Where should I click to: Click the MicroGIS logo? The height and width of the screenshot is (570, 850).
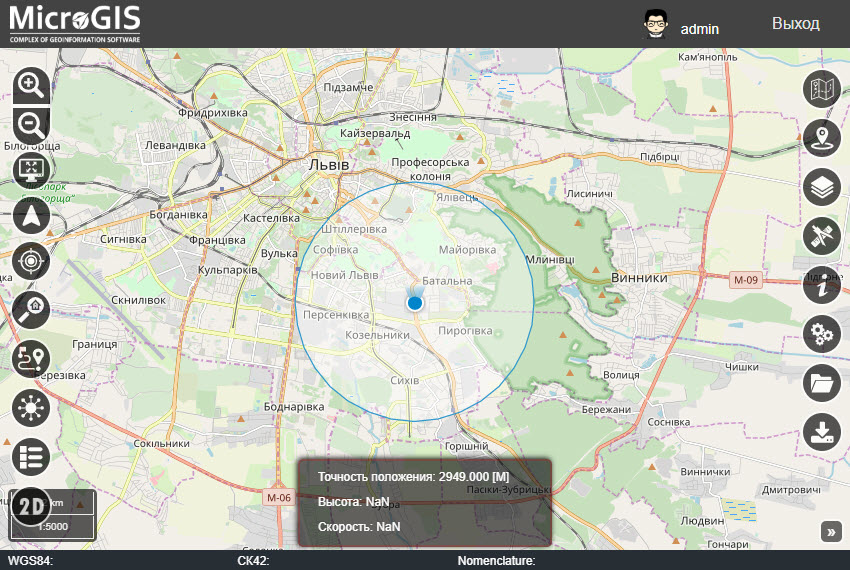75,24
